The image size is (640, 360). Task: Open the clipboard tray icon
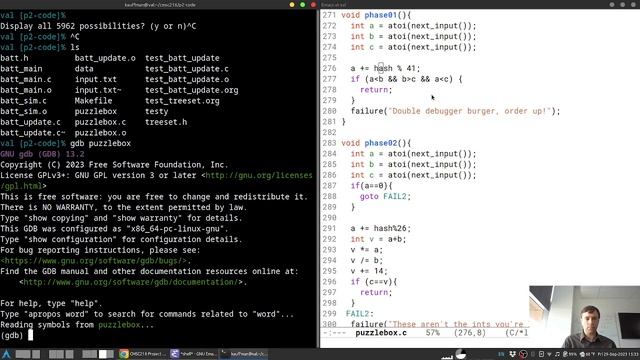click(x=541, y=354)
